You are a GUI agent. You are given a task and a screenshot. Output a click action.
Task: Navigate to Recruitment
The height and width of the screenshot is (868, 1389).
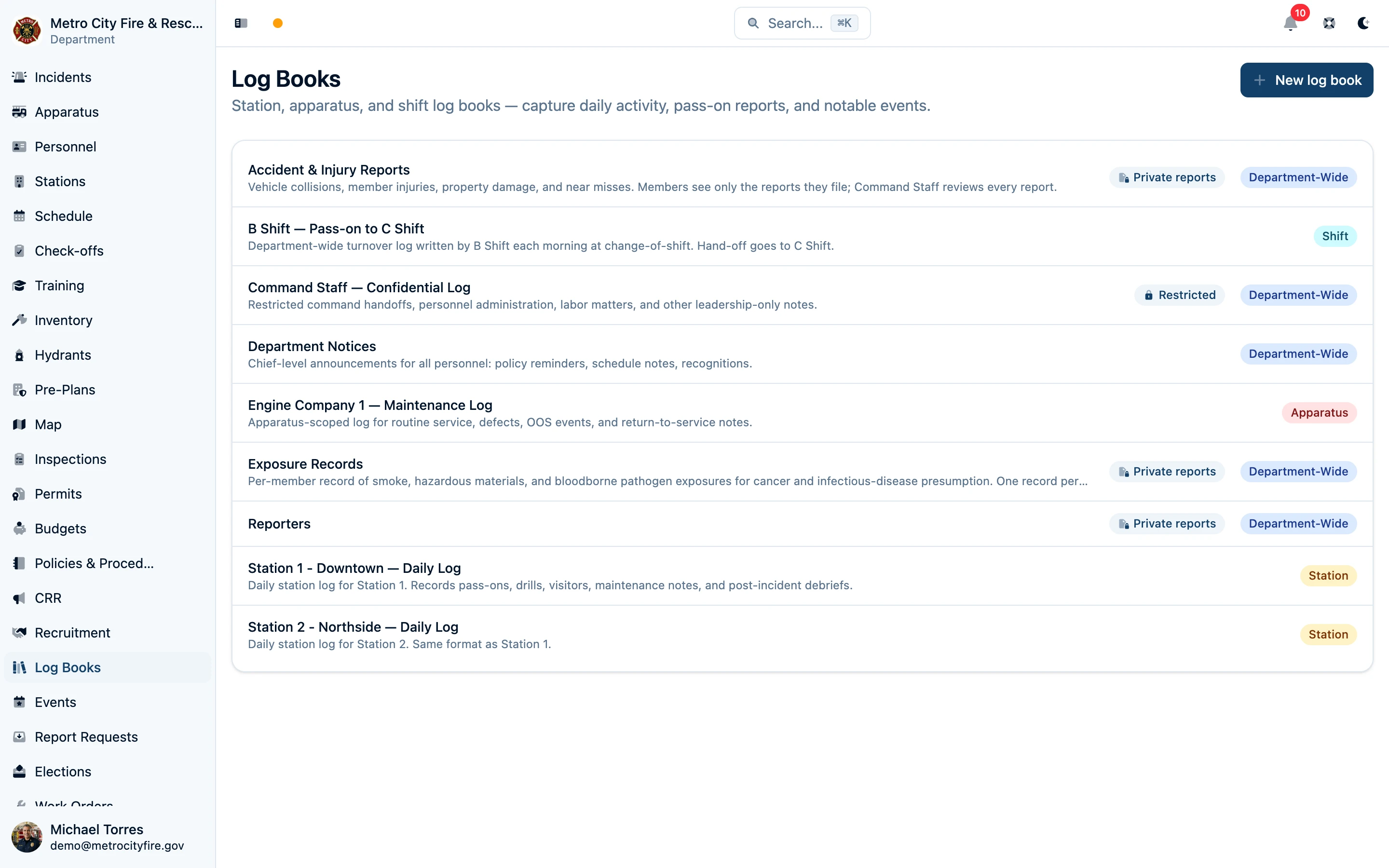tap(108, 633)
